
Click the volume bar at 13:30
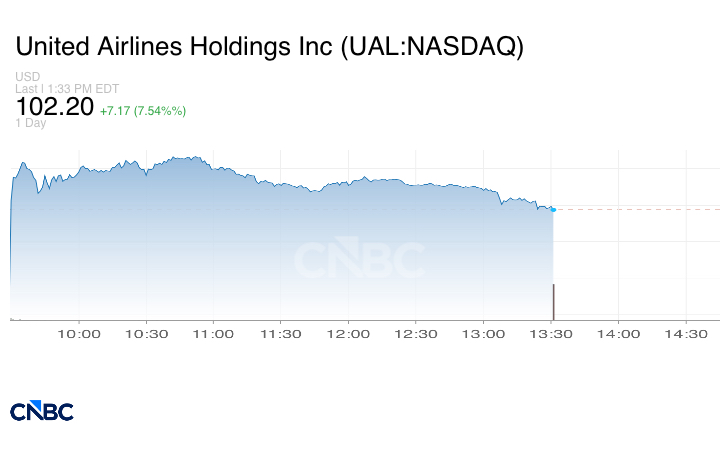[554, 302]
